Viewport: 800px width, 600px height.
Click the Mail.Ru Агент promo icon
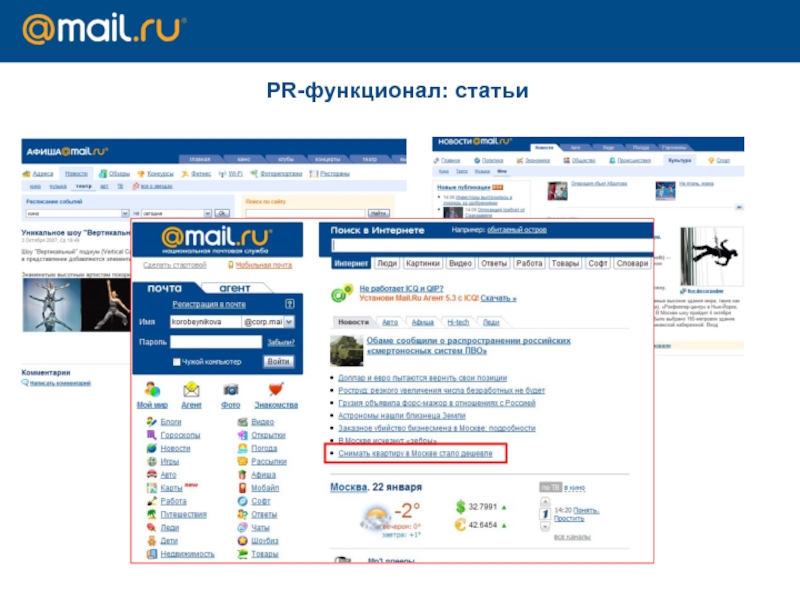342,293
